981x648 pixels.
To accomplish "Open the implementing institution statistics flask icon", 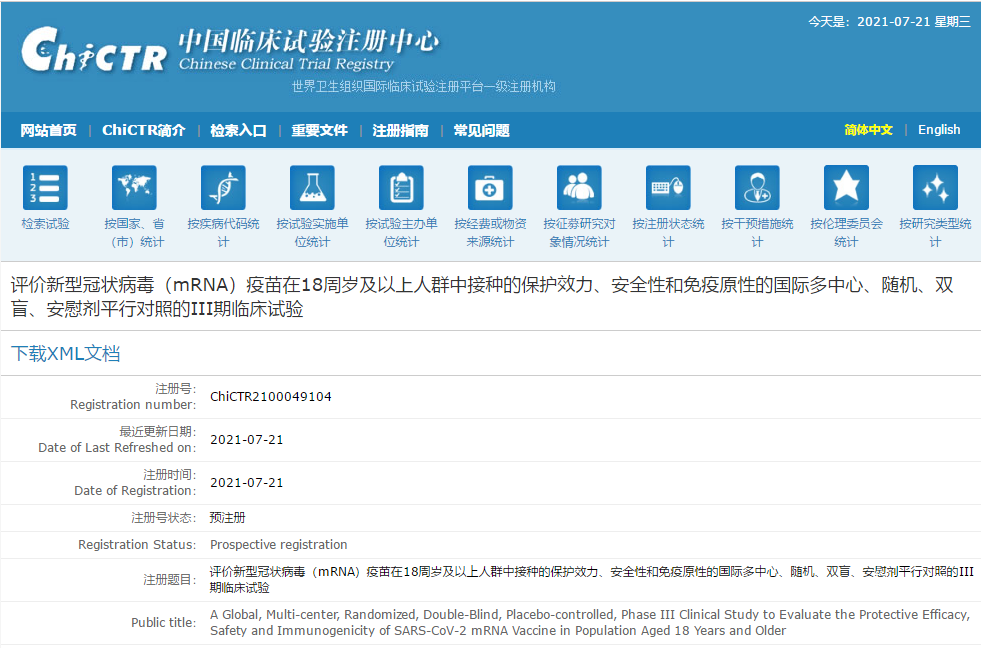I will point(312,188).
